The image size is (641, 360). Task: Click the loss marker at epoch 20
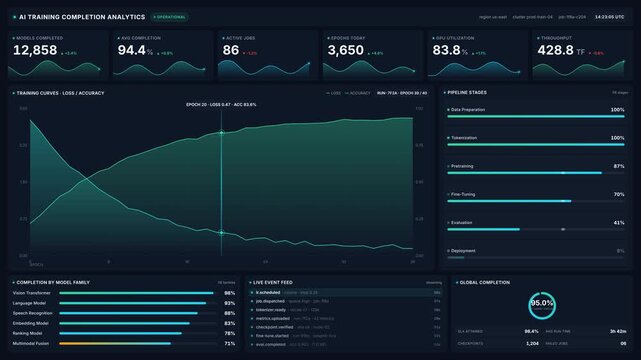(x=222, y=233)
